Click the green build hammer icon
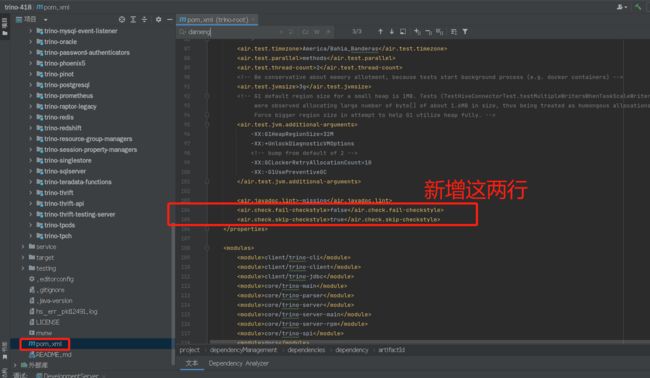 click(638, 7)
